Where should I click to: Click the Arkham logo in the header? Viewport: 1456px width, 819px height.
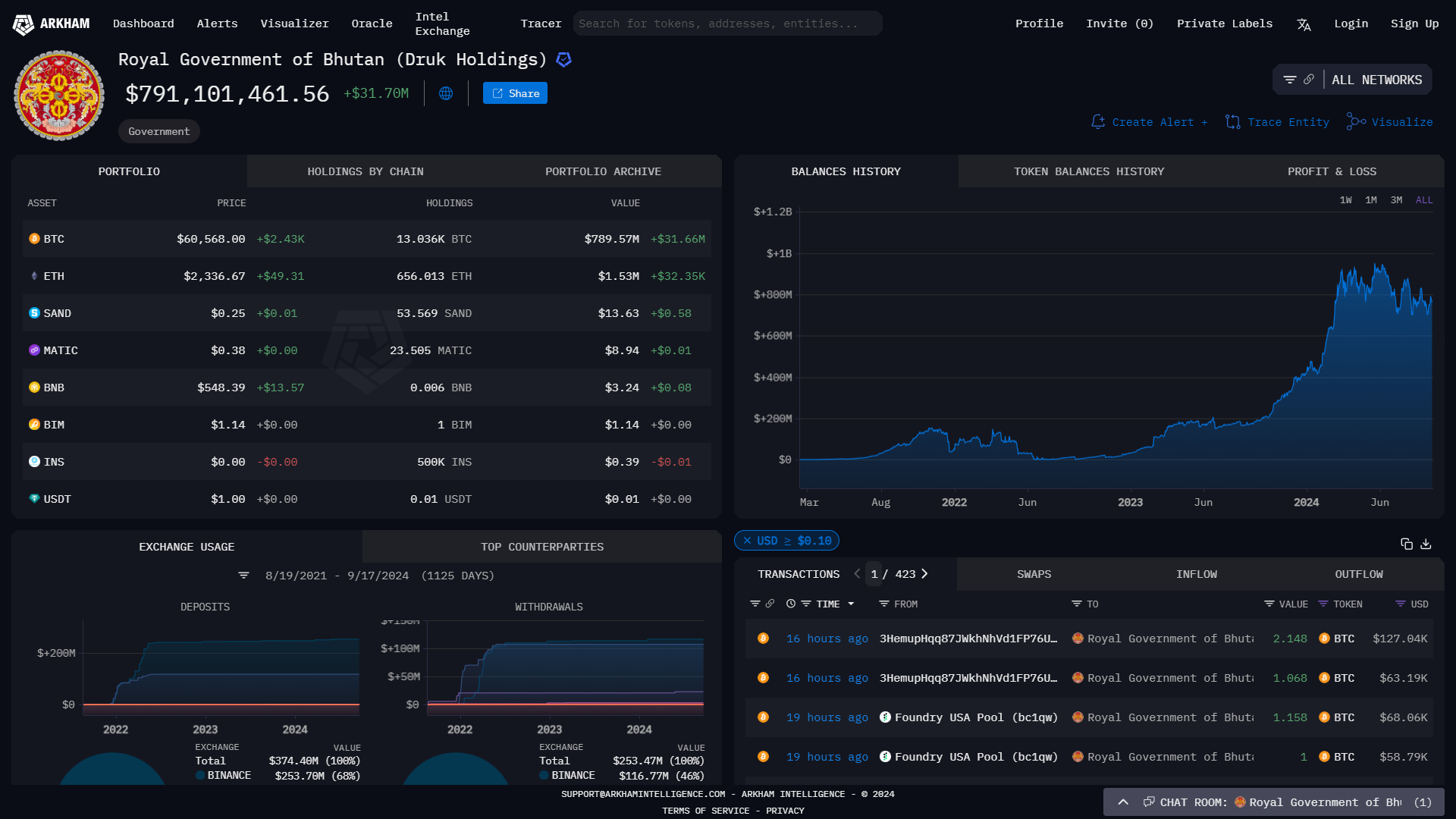(x=51, y=24)
